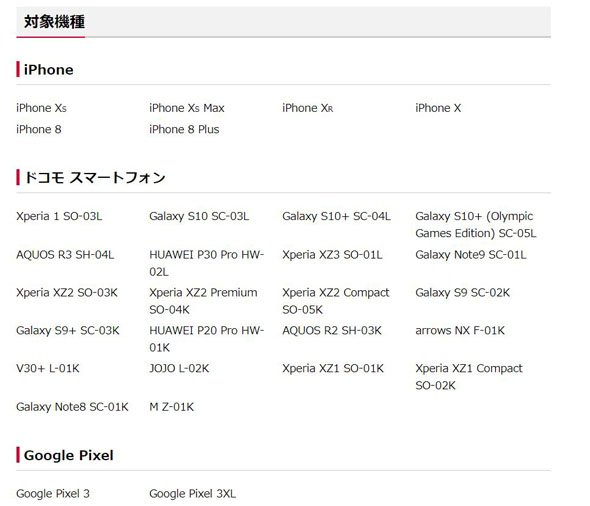590x506 pixels.
Task: Select iPhone 8 Plus from the list
Action: (184, 129)
